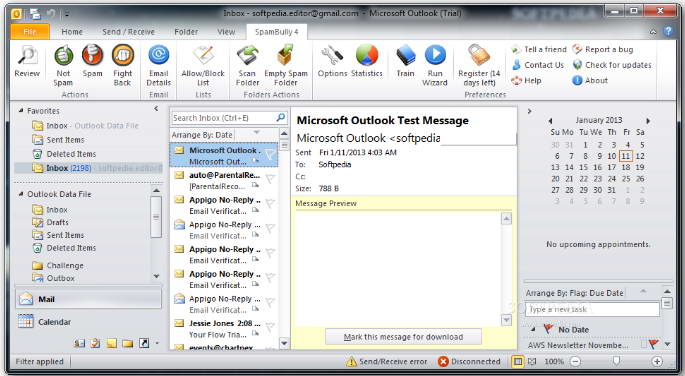Open the Allow/Block List
This screenshot has height=376, width=685.
[x=203, y=66]
